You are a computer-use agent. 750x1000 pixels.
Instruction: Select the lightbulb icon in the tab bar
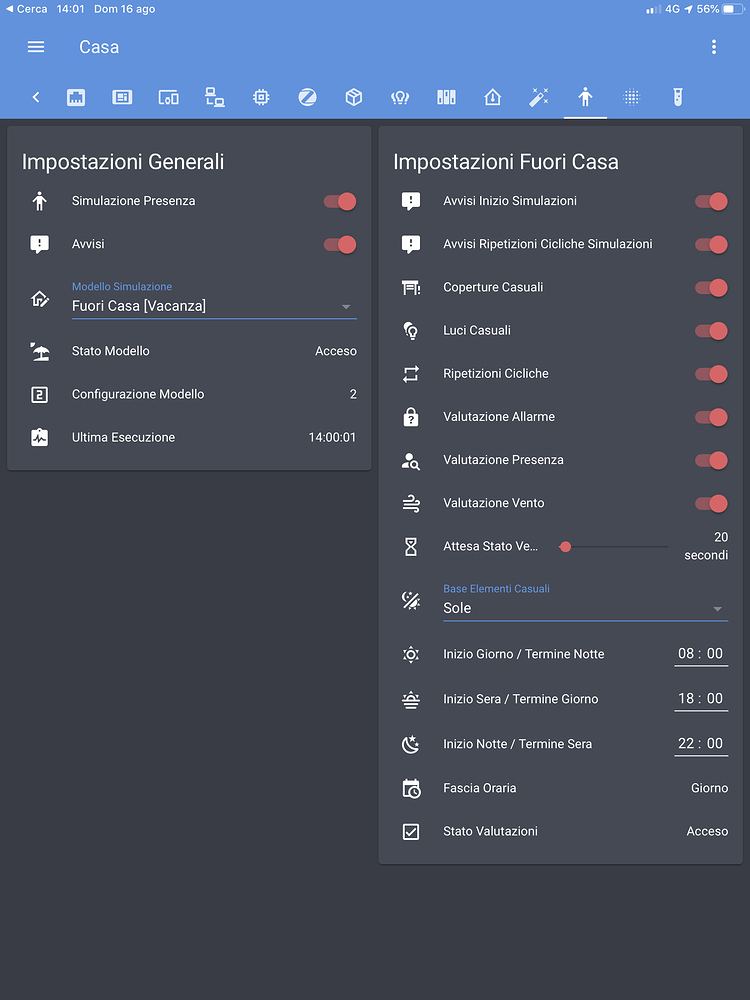pos(400,97)
